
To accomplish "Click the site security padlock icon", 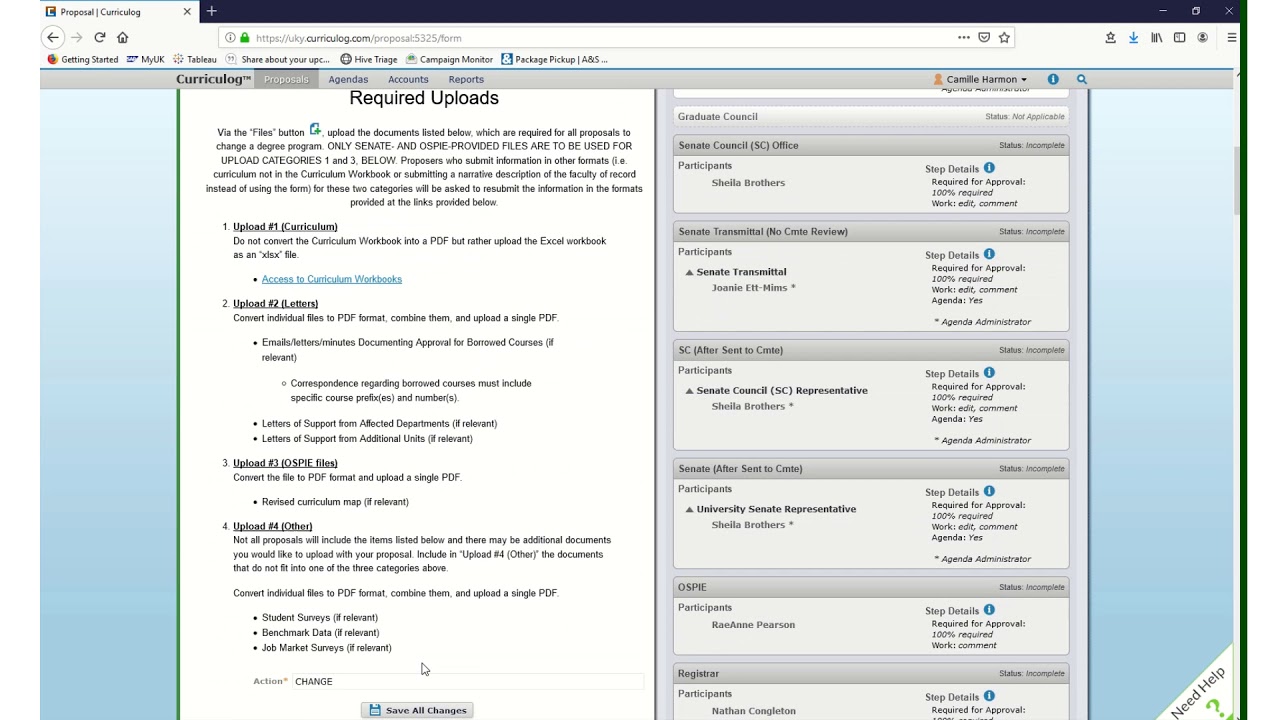I will pos(244,37).
